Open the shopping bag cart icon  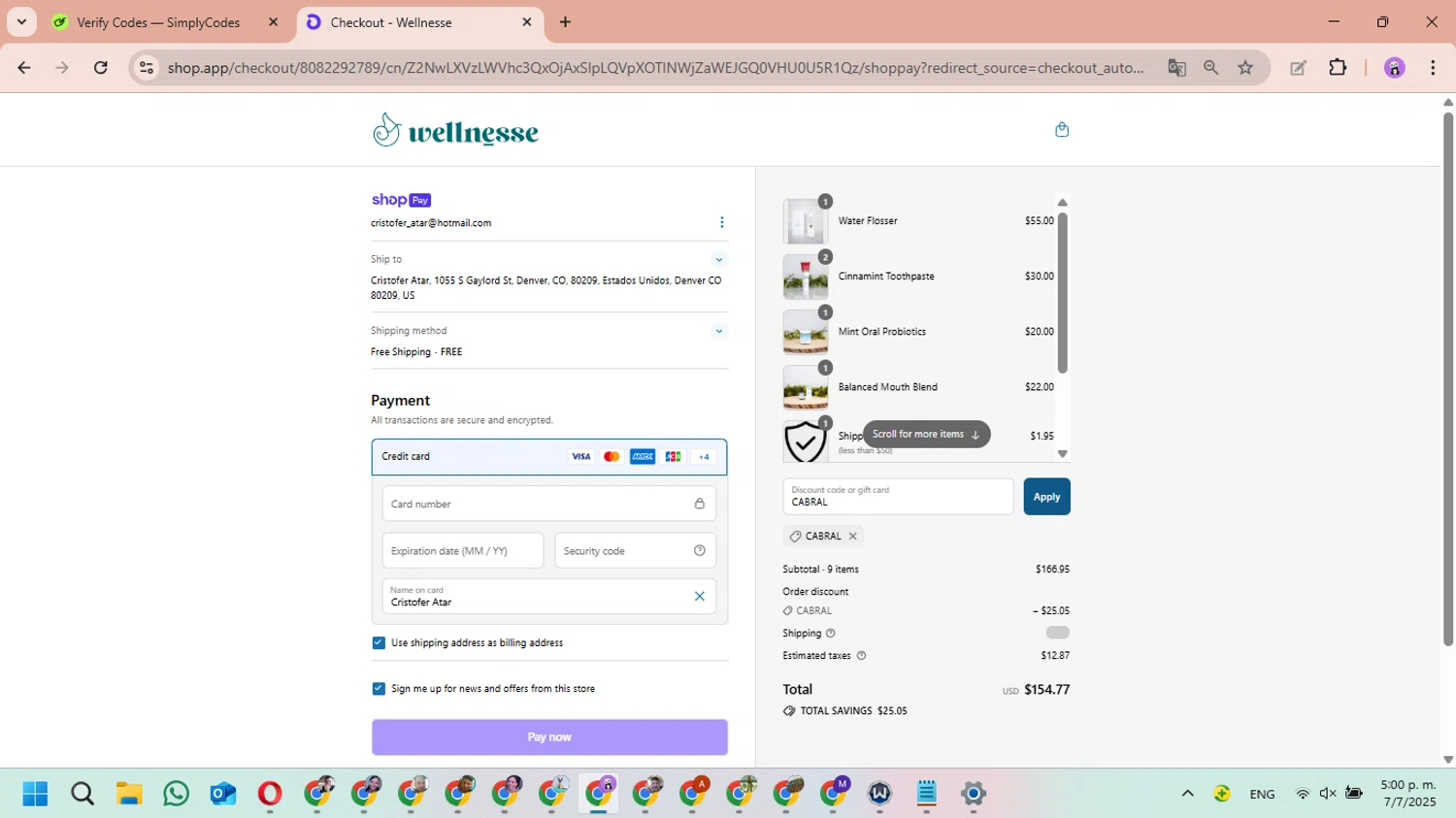pyautogui.click(x=1062, y=129)
